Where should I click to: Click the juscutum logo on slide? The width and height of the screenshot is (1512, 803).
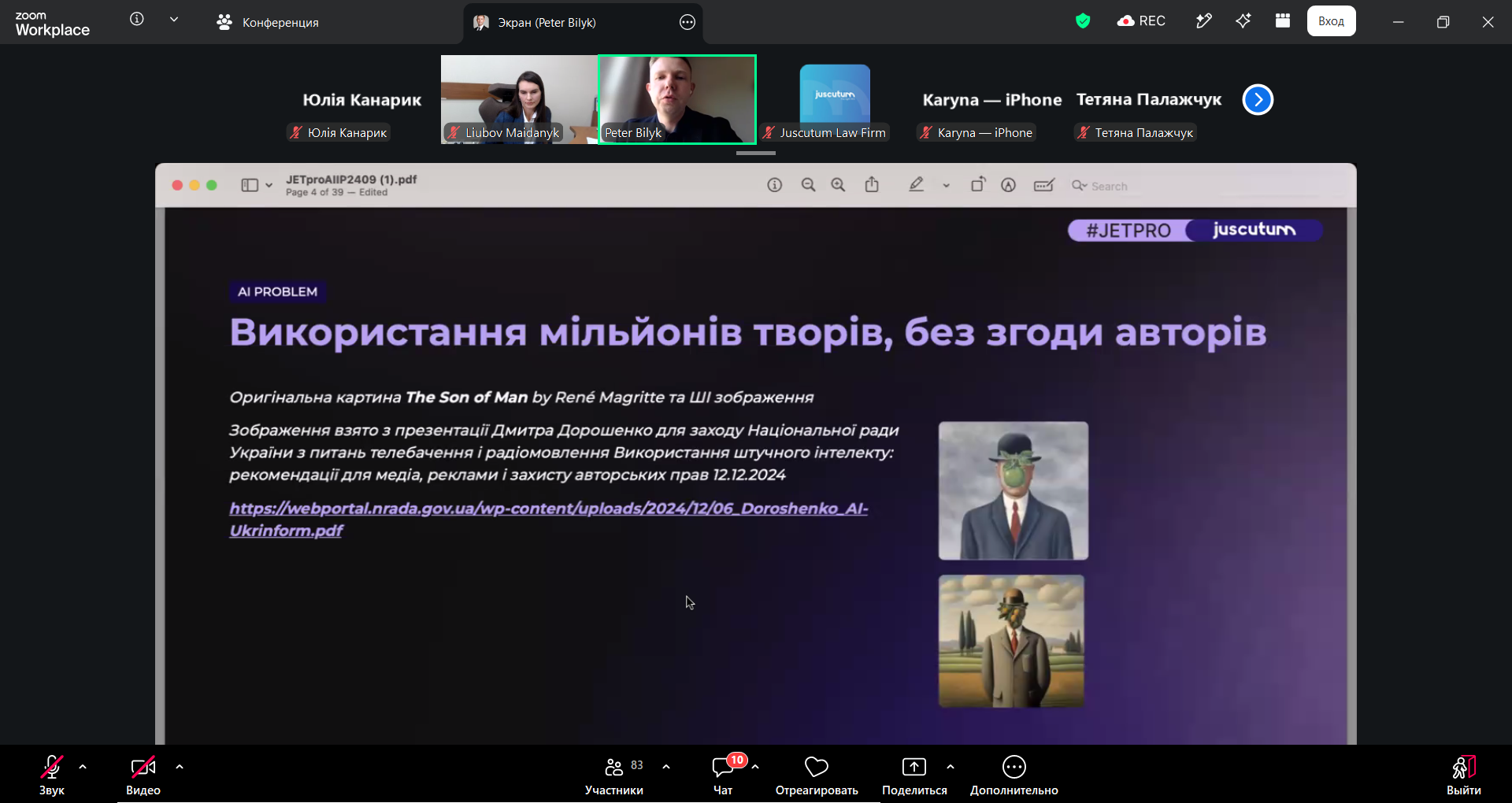(1254, 230)
